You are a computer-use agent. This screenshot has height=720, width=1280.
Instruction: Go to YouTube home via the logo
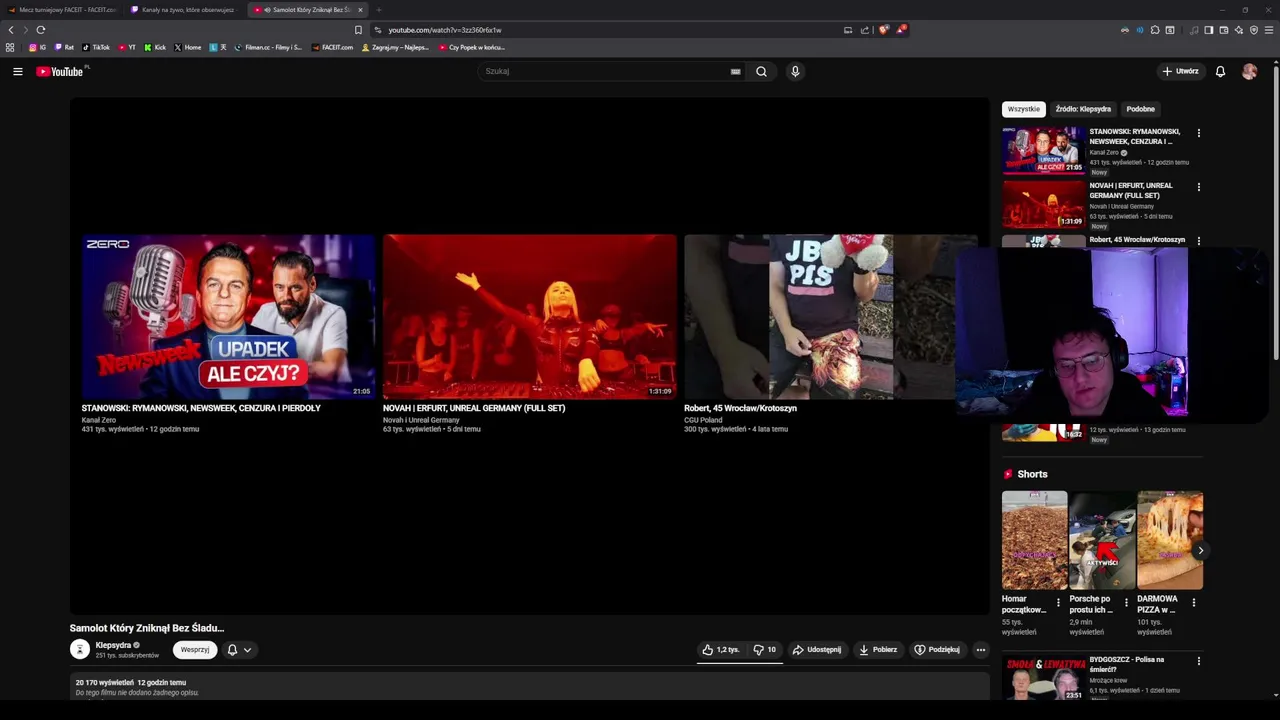coord(61,71)
